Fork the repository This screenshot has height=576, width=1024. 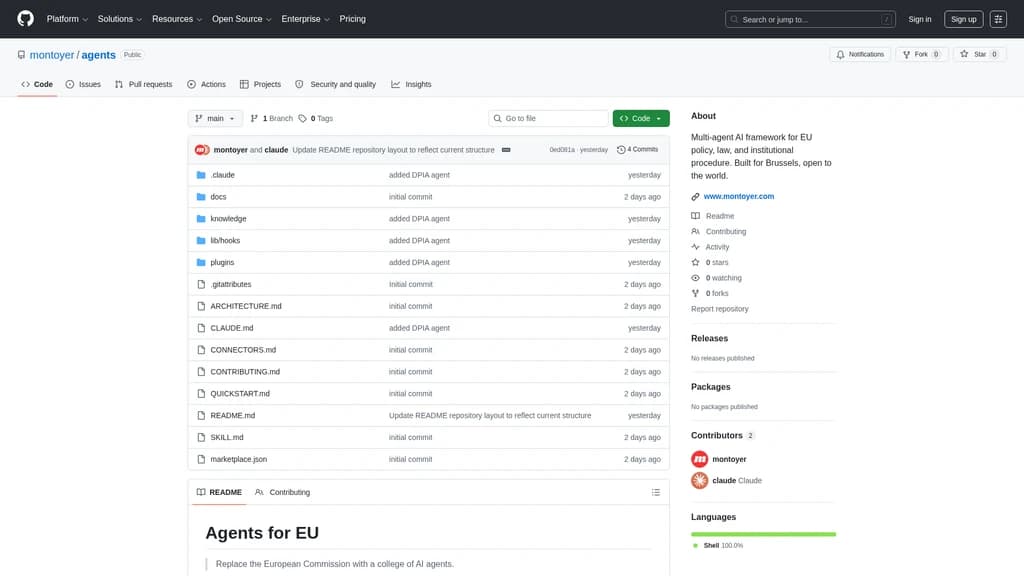(x=921, y=54)
